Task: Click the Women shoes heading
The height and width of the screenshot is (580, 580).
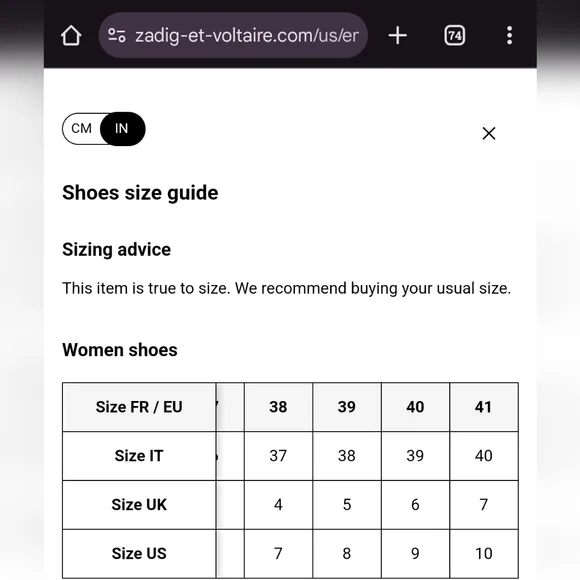Action: pyautogui.click(x=120, y=350)
